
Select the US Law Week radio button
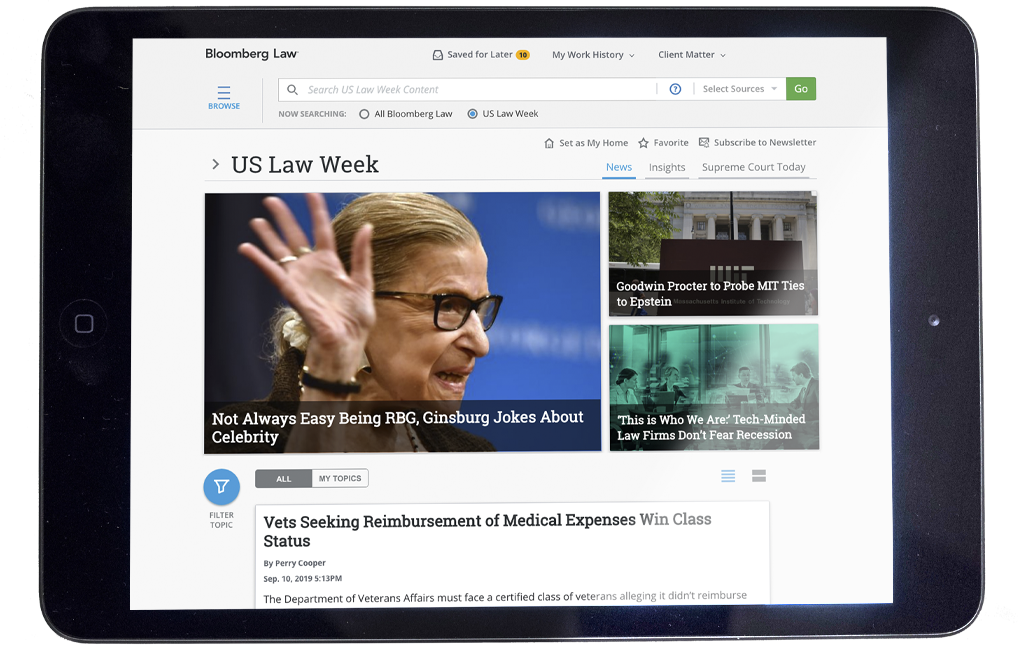click(473, 114)
